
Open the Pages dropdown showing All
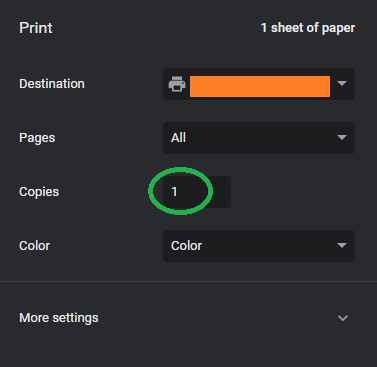[x=259, y=138]
